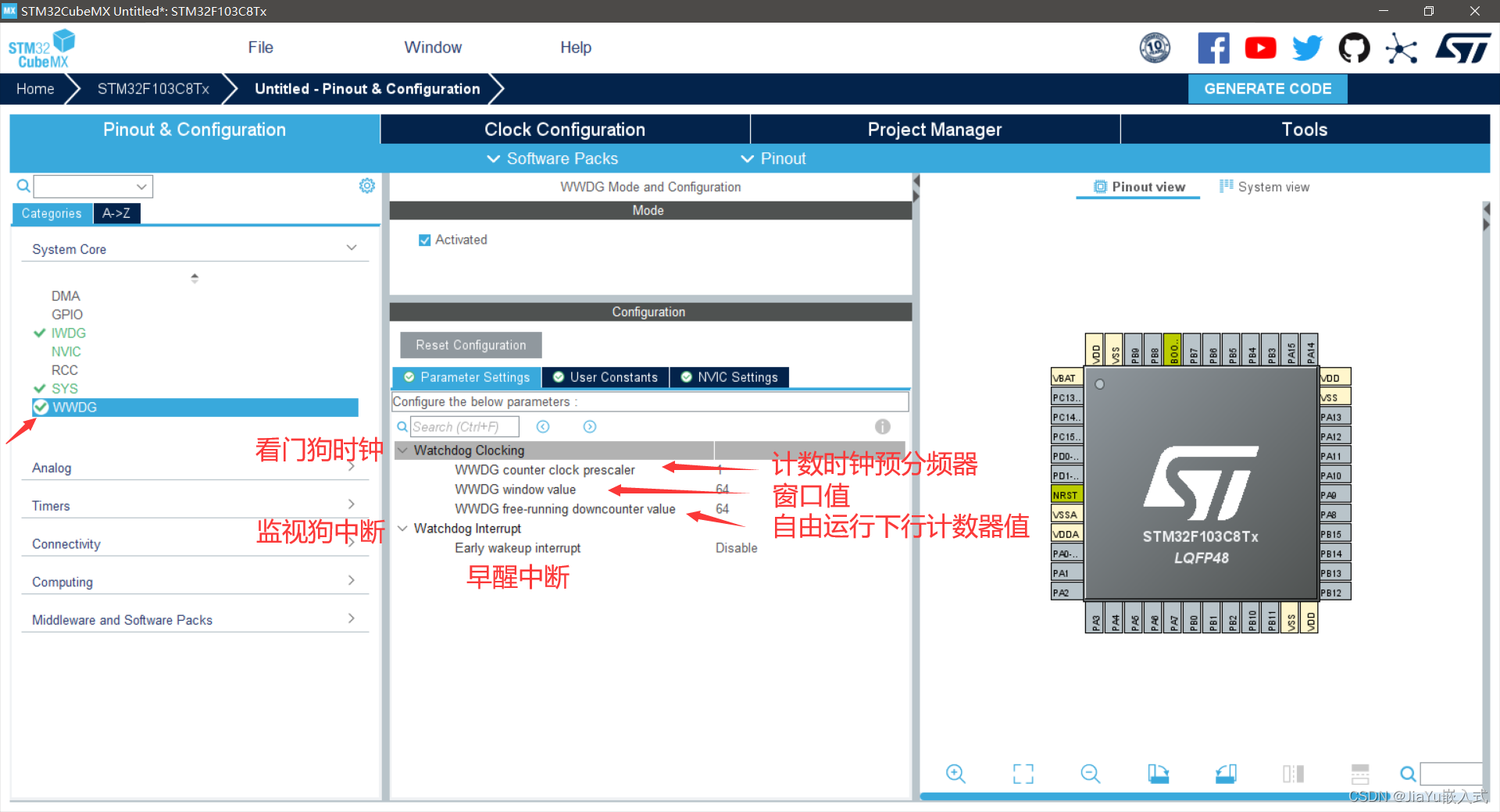Open the peripheral search dropdown

coord(141,187)
